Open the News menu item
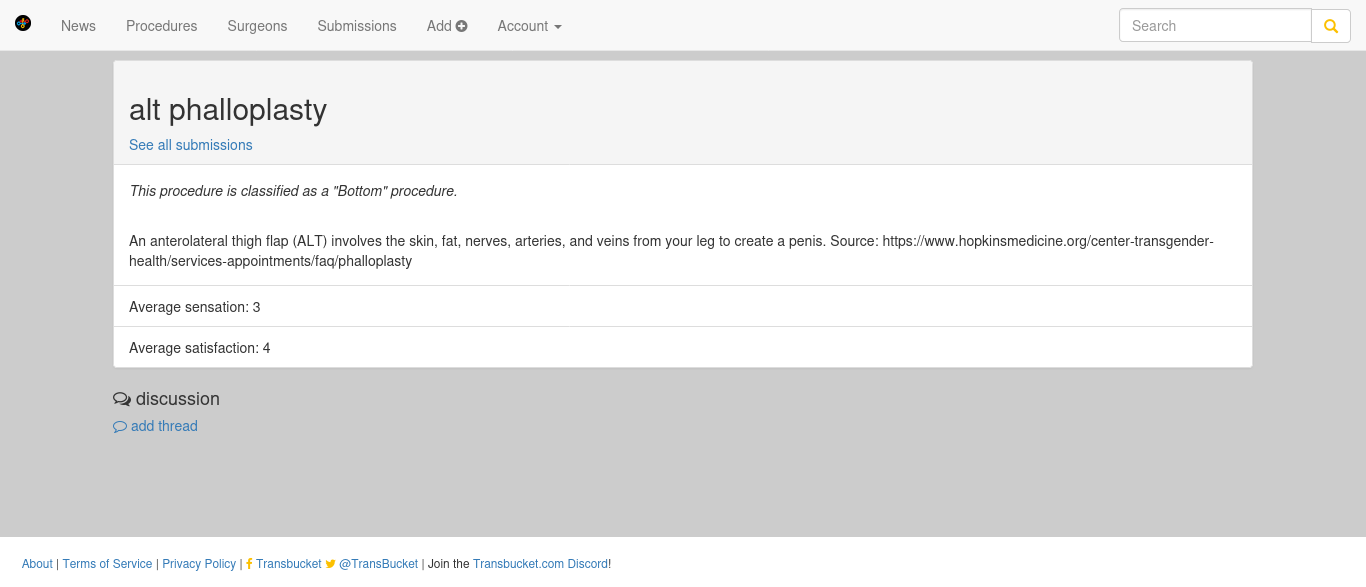This screenshot has height=587, width=1366. (78, 26)
